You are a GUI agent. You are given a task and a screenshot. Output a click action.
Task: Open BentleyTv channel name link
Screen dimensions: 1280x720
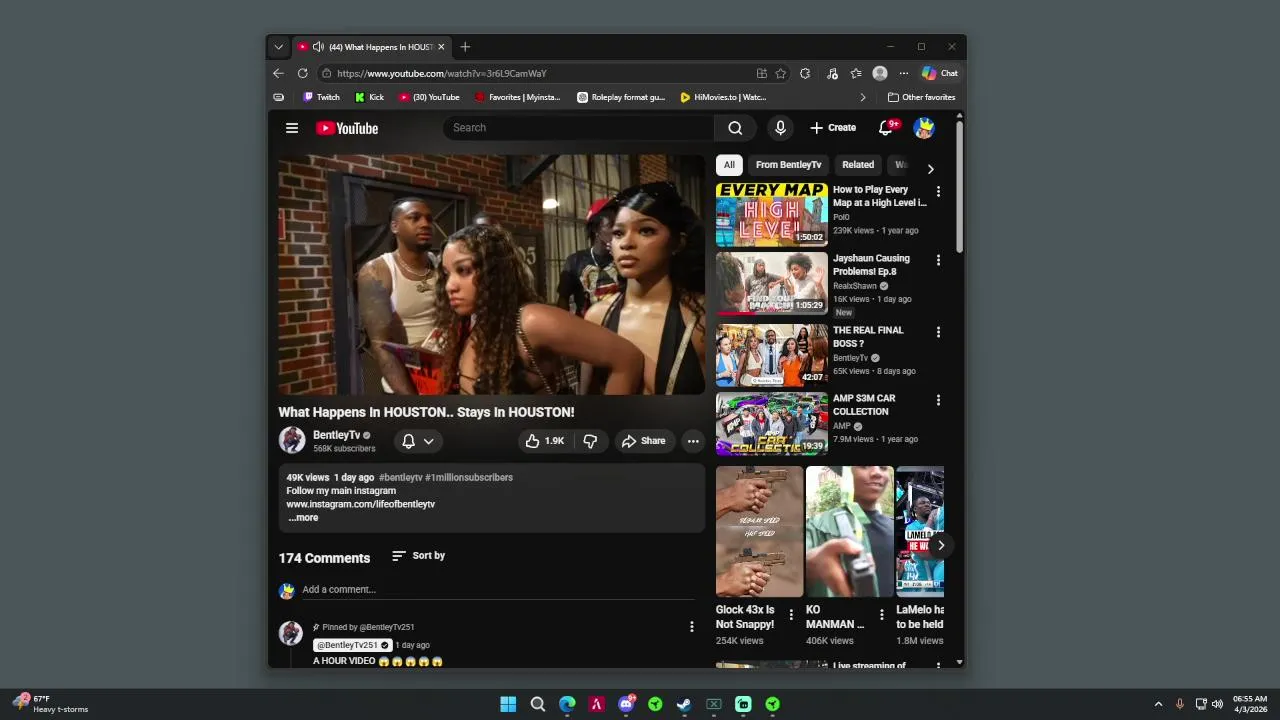336,435
